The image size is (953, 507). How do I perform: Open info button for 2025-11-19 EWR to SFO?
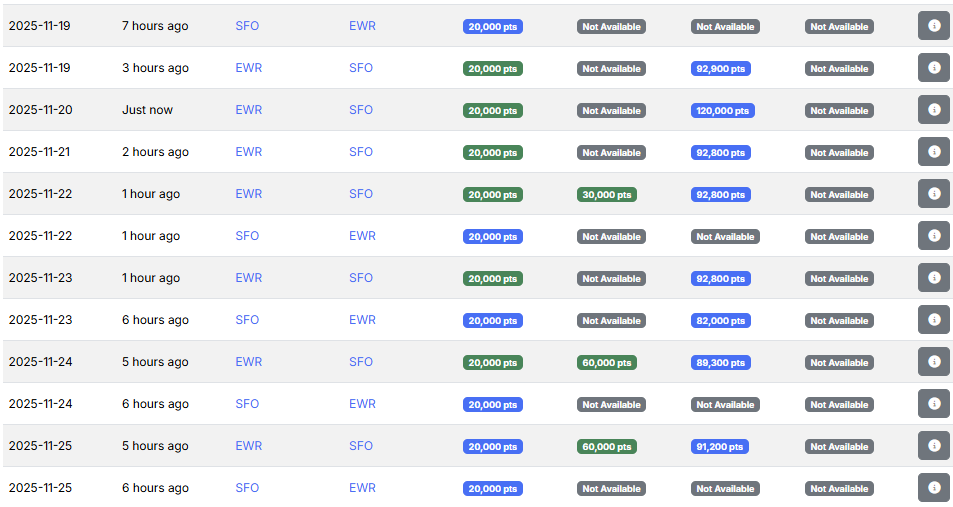click(x=933, y=68)
